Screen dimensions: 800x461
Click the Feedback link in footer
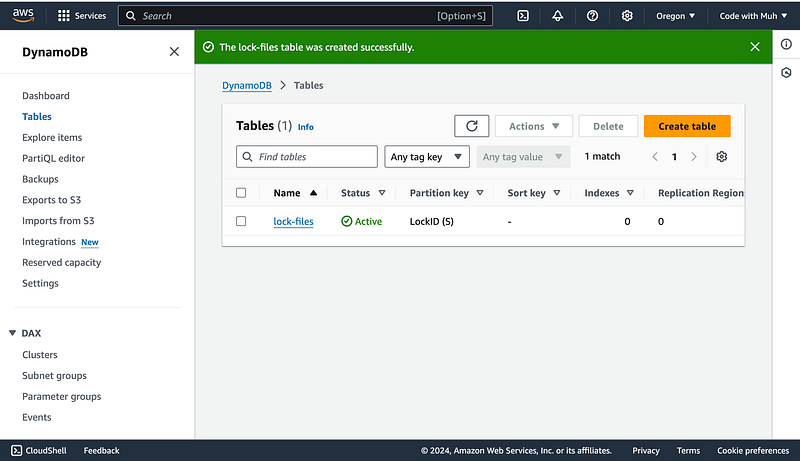[102, 451]
